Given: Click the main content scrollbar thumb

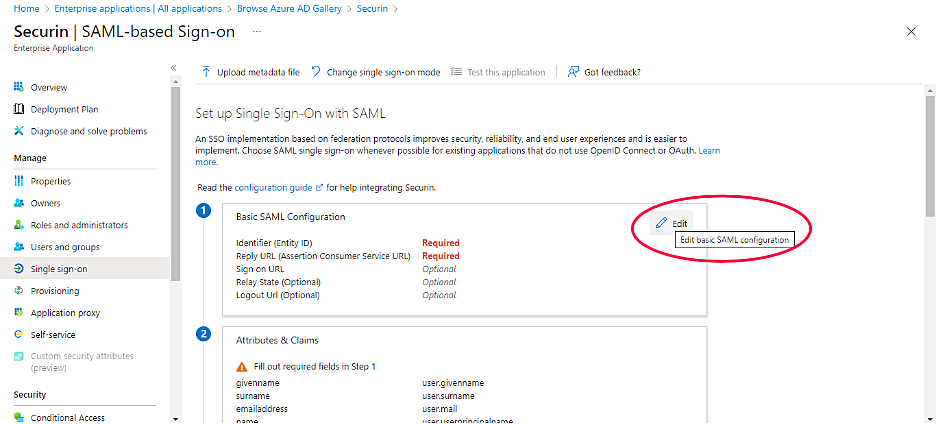Looking at the screenshot, I should click(930, 155).
